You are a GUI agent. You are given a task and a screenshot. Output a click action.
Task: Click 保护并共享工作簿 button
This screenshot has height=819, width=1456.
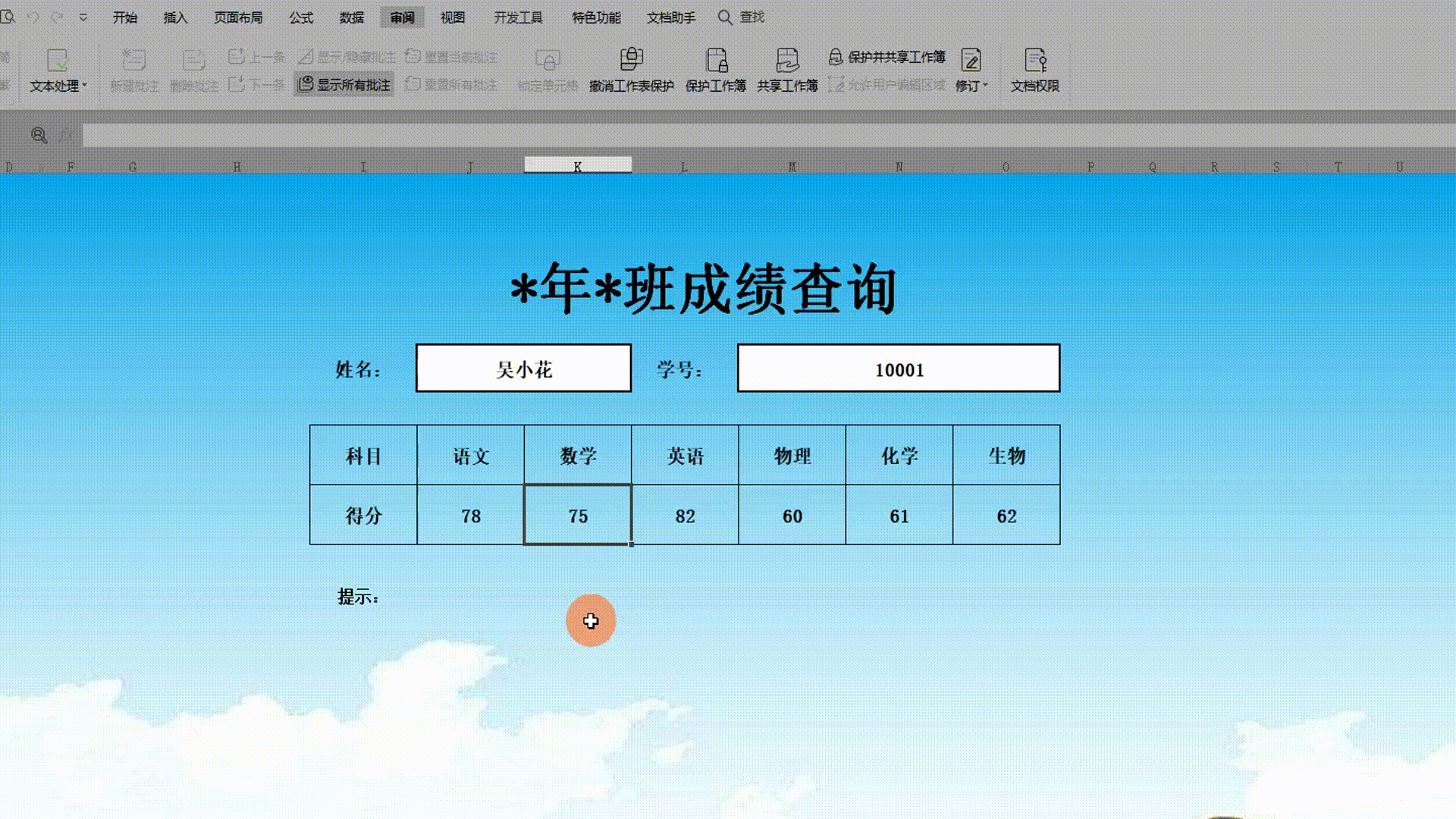coord(886,57)
